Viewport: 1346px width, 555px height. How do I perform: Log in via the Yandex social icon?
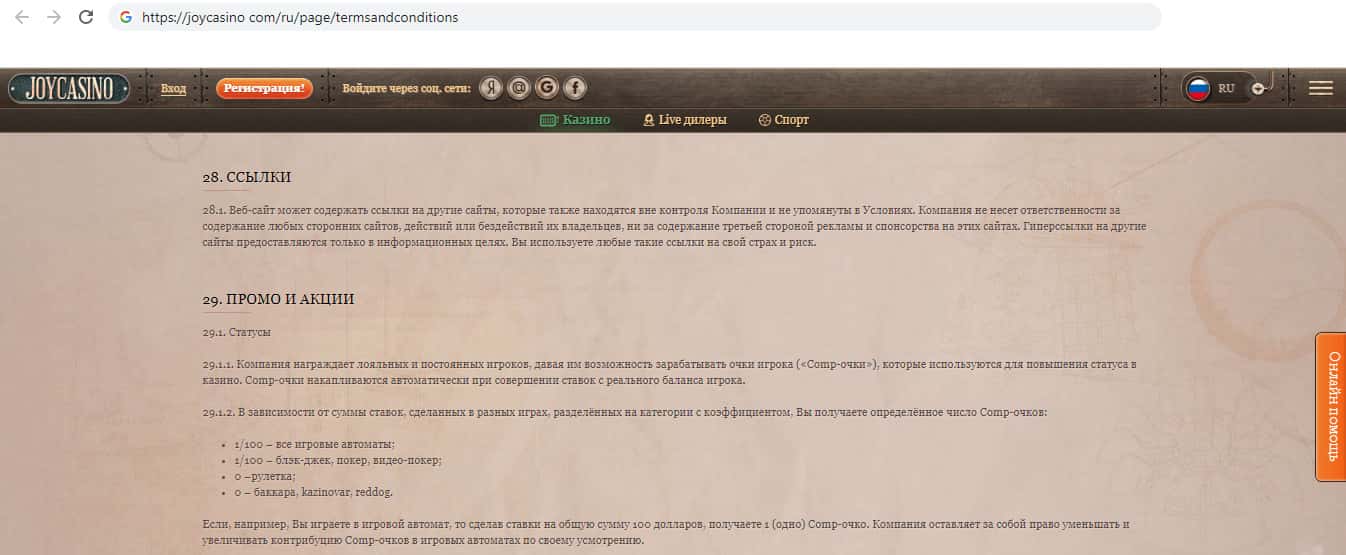coord(490,88)
